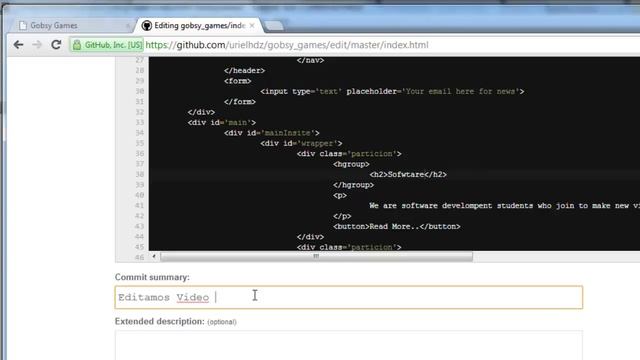Click the <div id='main'> code line
The image size is (640, 360).
click(x=222, y=122)
